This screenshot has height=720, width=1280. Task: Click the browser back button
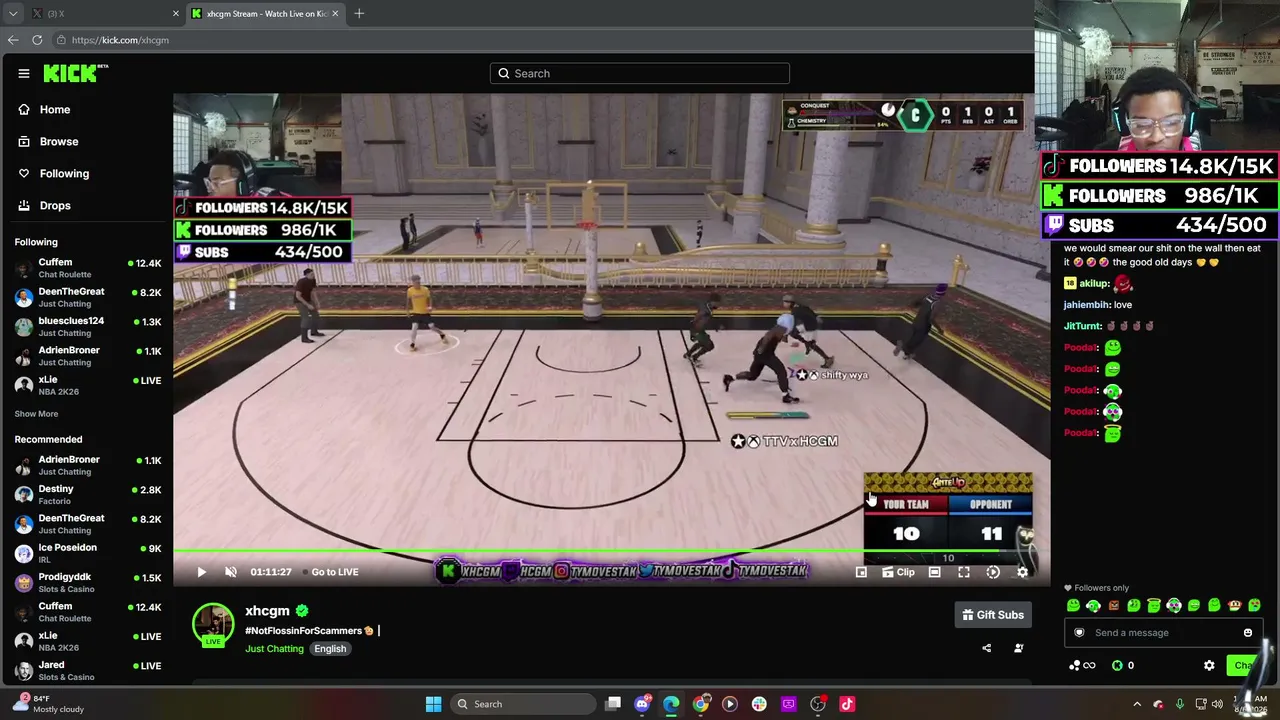13,40
